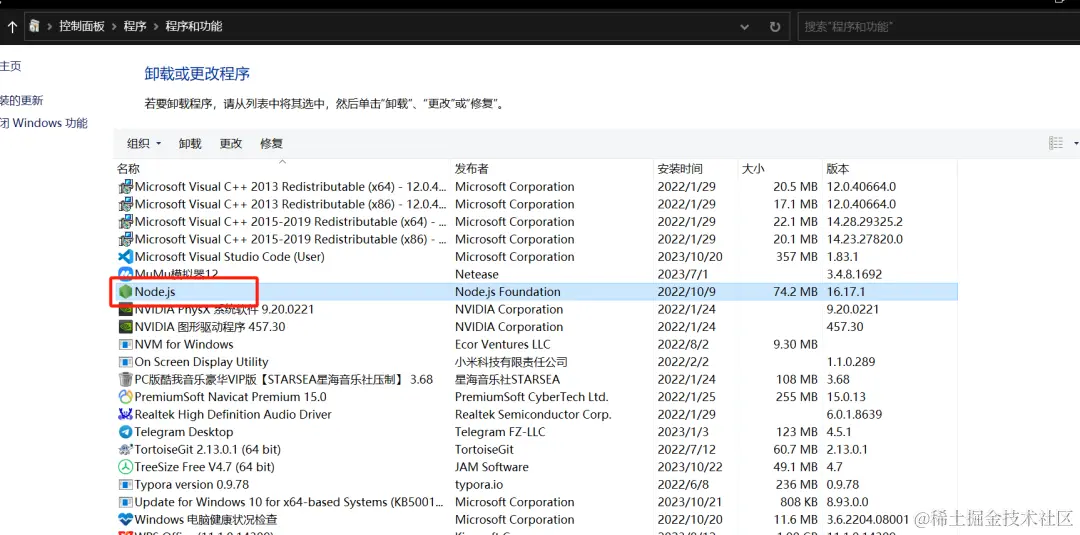Click 控制面板 breadcrumb in address bar
The image size is (1080, 535).
82,27
